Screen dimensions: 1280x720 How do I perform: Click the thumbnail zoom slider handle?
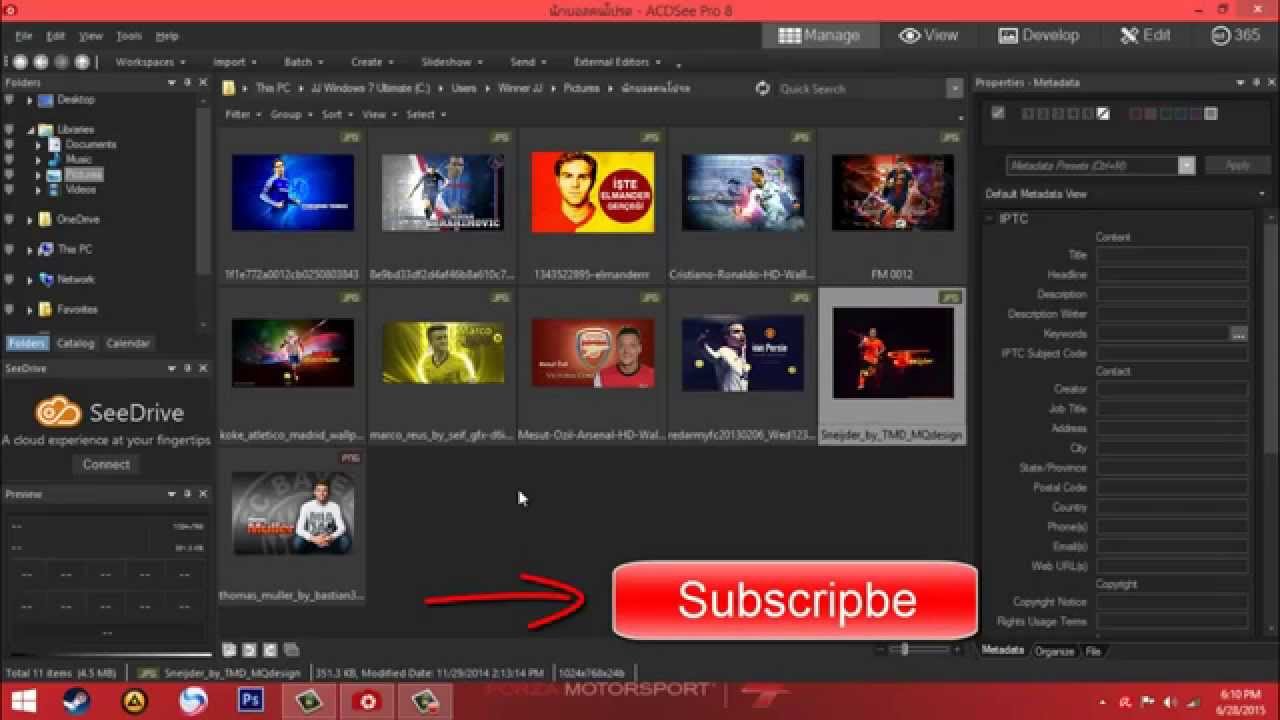click(905, 650)
